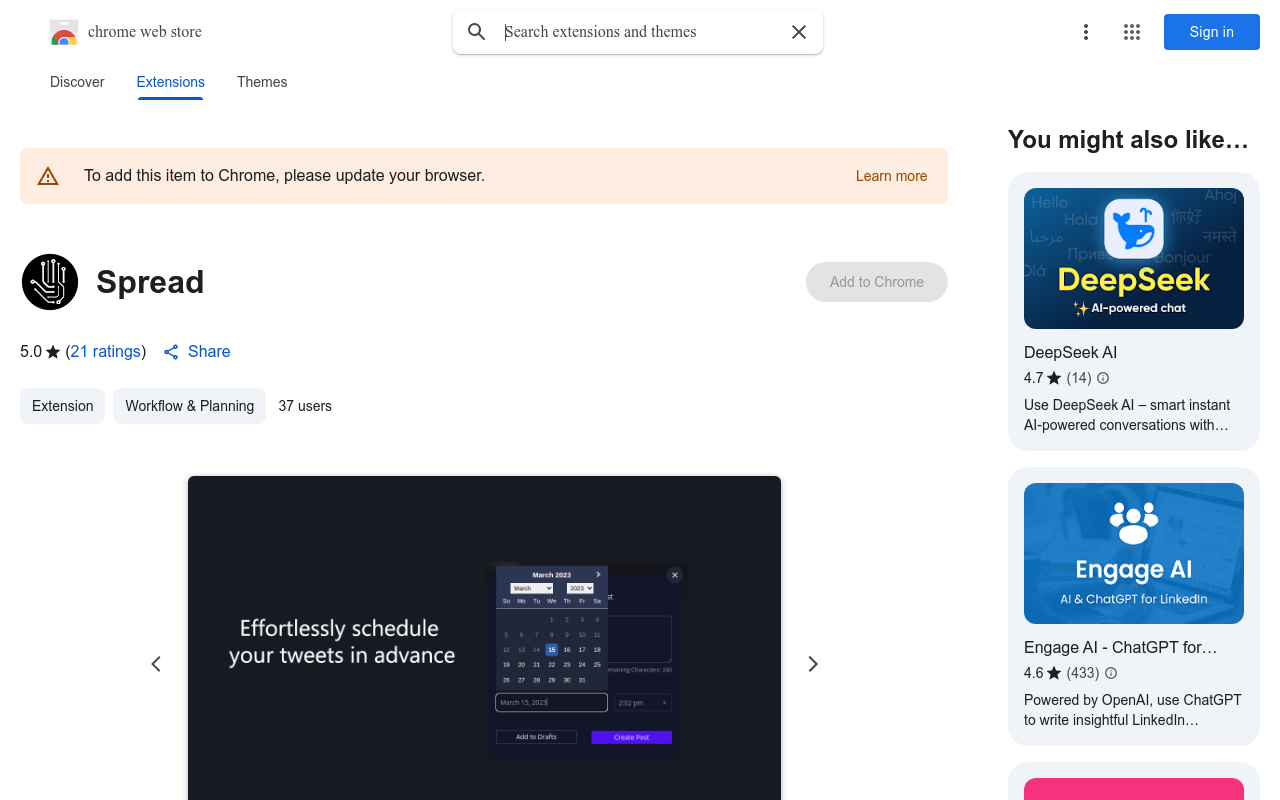The height and width of the screenshot is (800, 1280).
Task: Open the Google apps grid
Action: 1132,32
